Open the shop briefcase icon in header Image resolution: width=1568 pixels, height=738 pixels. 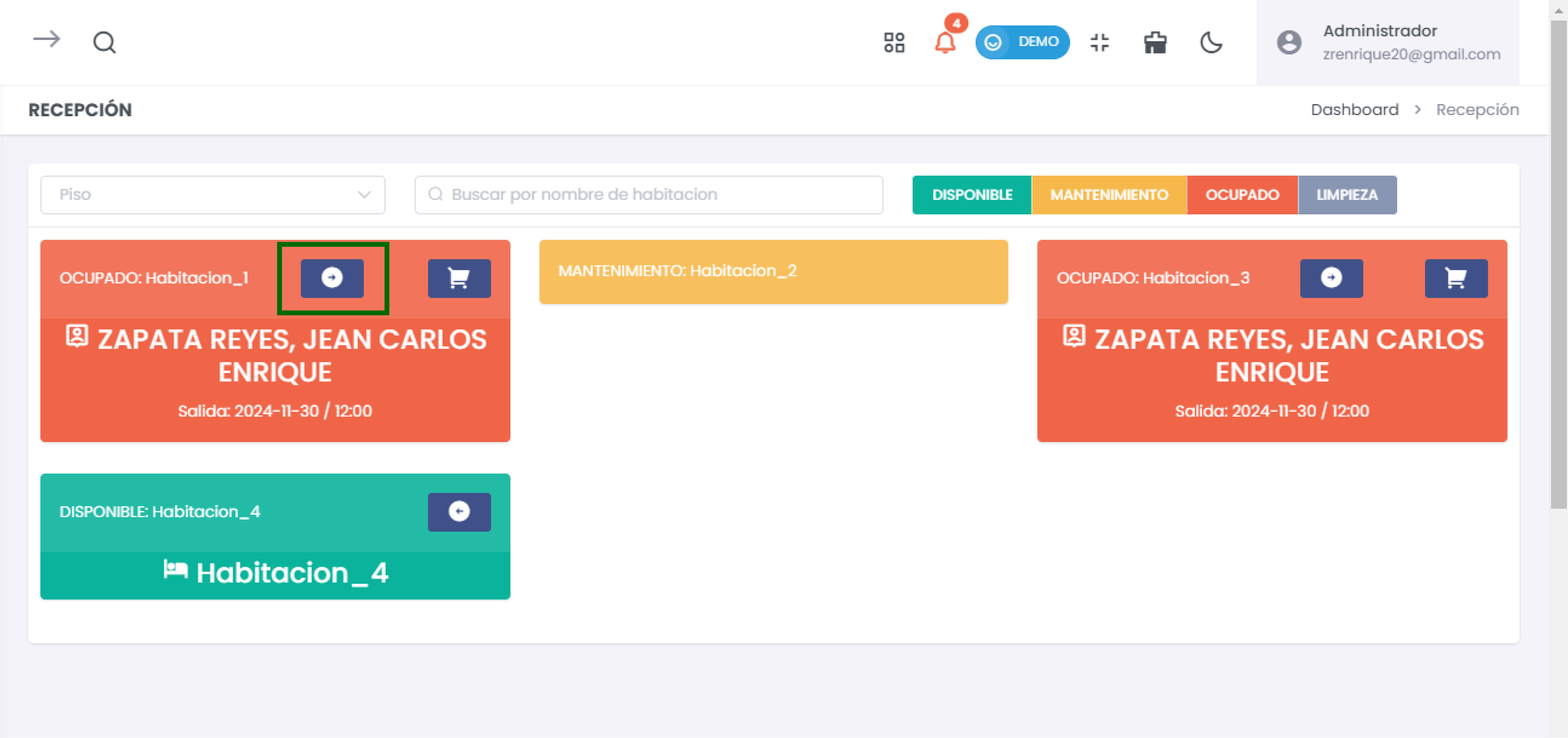coord(1155,42)
